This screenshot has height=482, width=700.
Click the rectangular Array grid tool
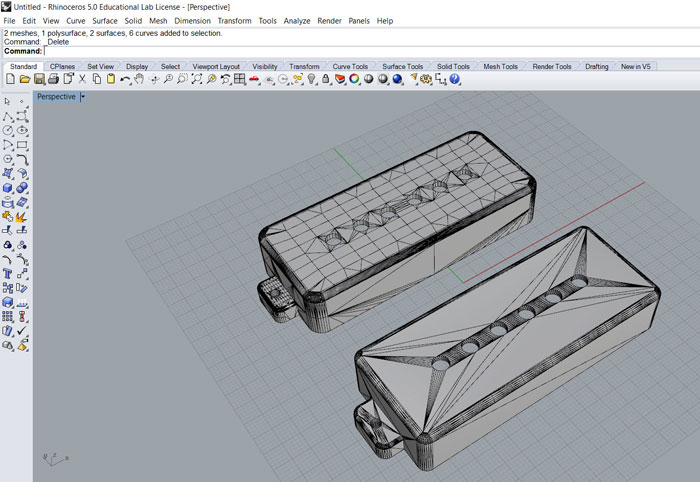8,316
